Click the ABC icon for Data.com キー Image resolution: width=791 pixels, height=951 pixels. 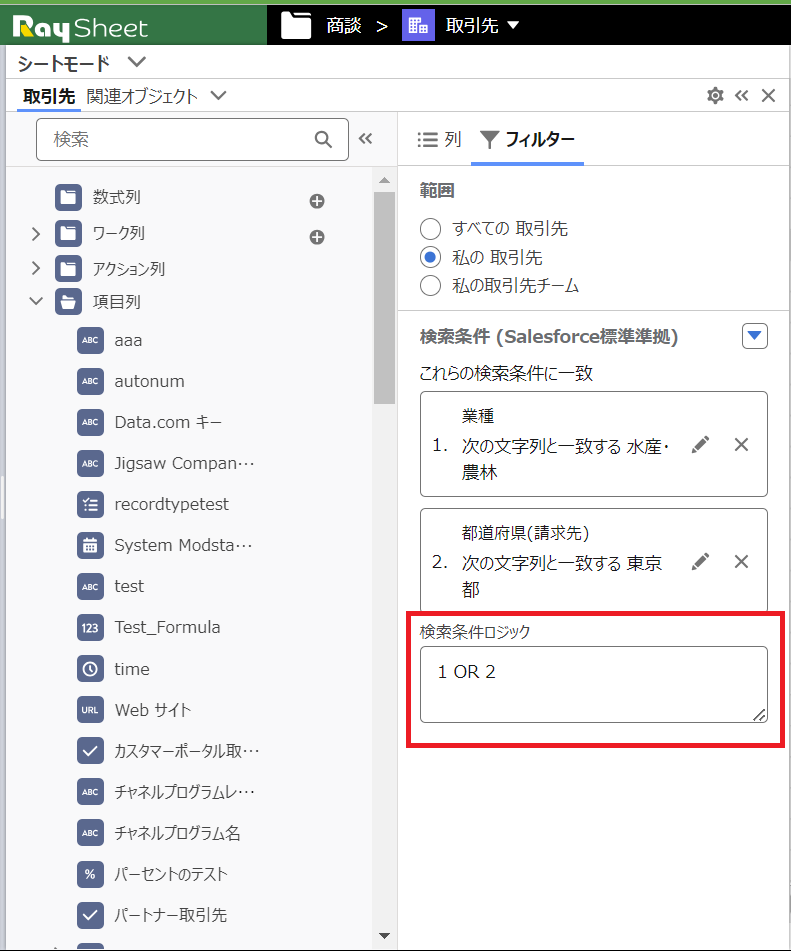coord(90,422)
